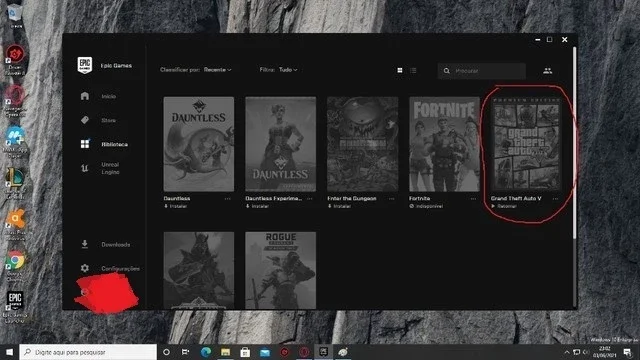The image size is (640, 360).
Task: Open the Configurações gear icon
Action: (84, 268)
